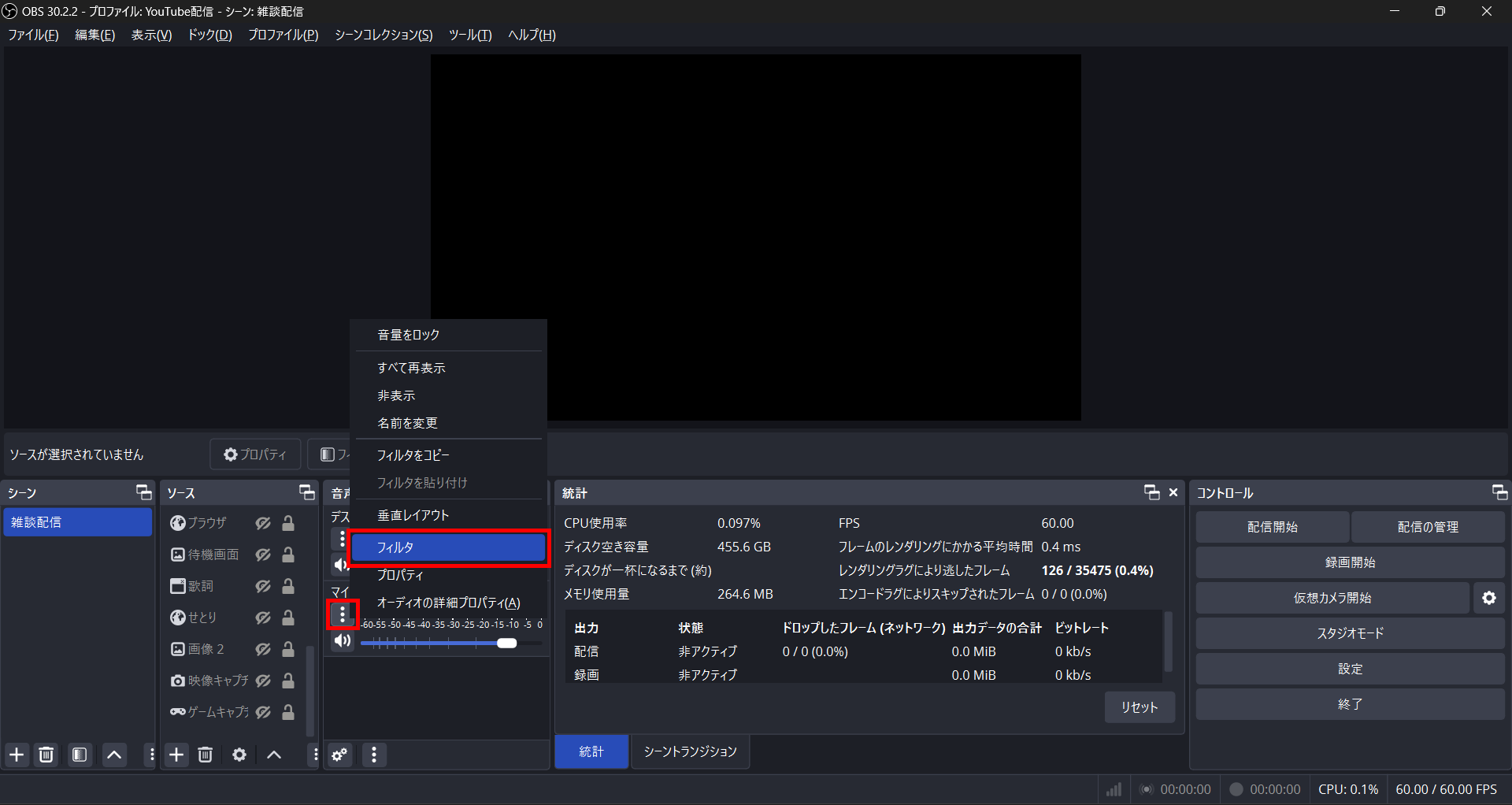Click the image icon of 待機画面 source

coord(178,555)
